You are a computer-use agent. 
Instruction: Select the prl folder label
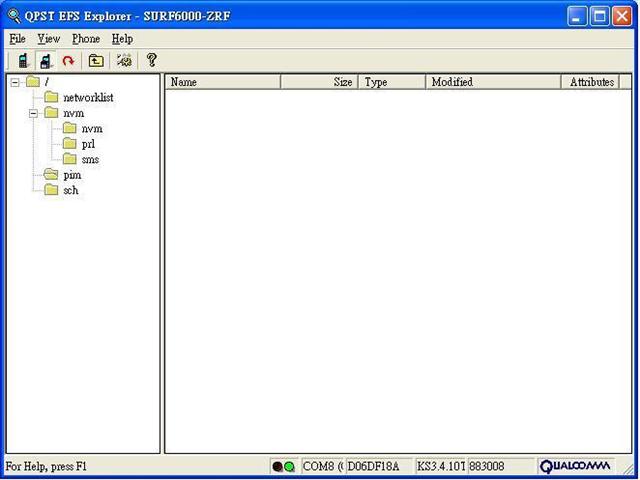pyautogui.click(x=88, y=144)
